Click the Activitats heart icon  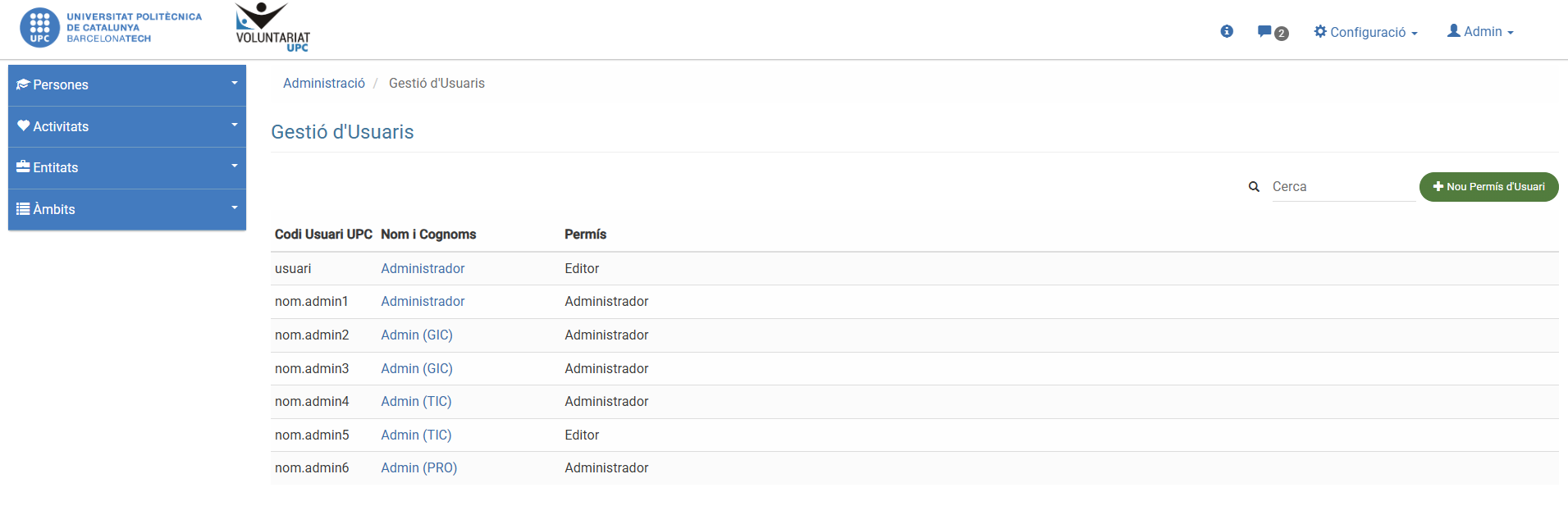[x=23, y=125]
